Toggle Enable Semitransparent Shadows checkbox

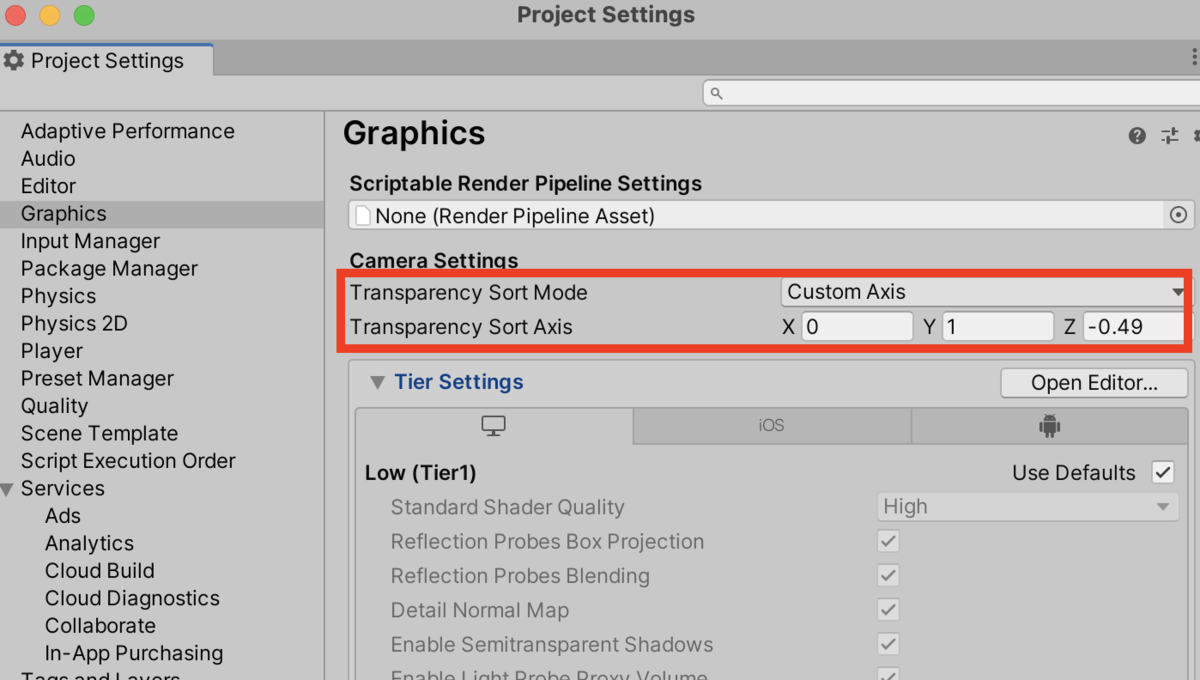pyautogui.click(x=888, y=644)
